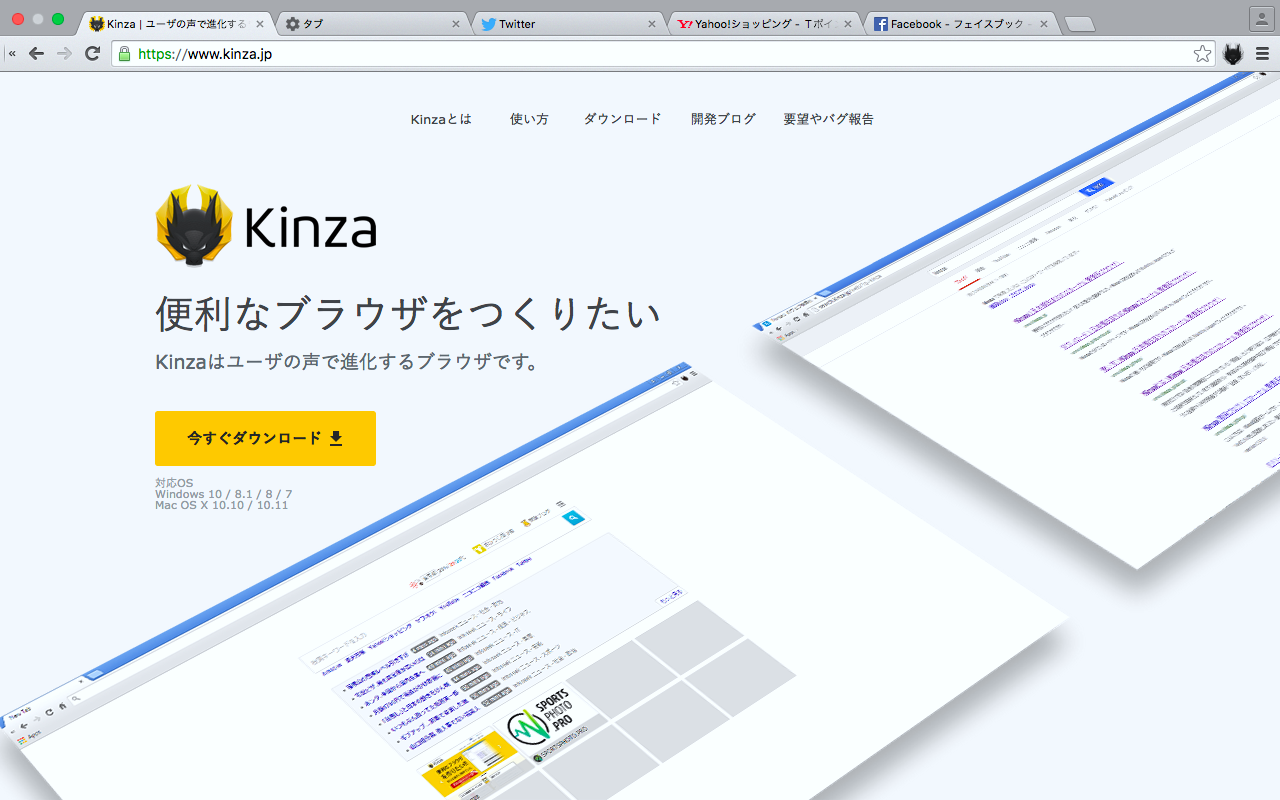Select the Kinza homepage tab
Viewport: 1280px width, 800px height.
click(x=178, y=24)
